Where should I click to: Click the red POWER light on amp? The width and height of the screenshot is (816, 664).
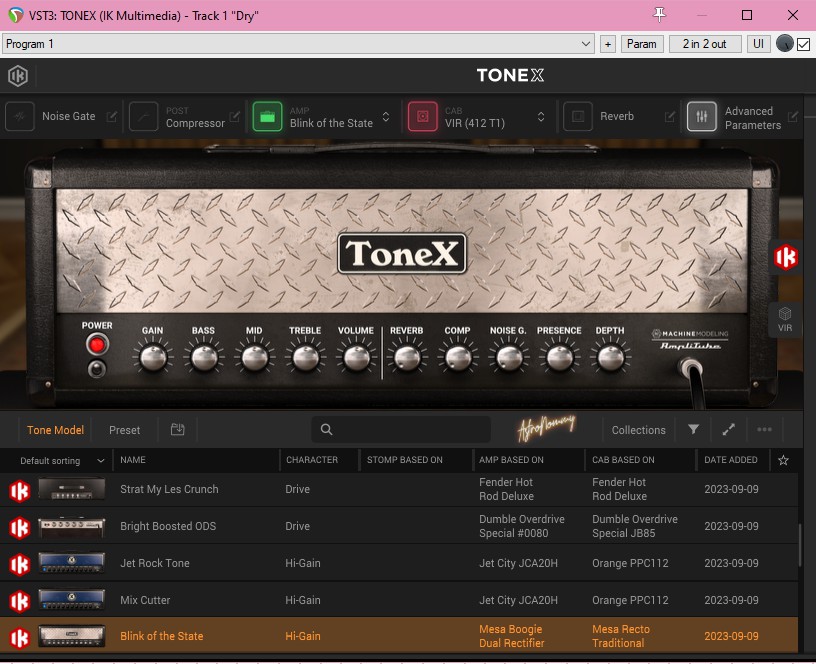click(97, 344)
